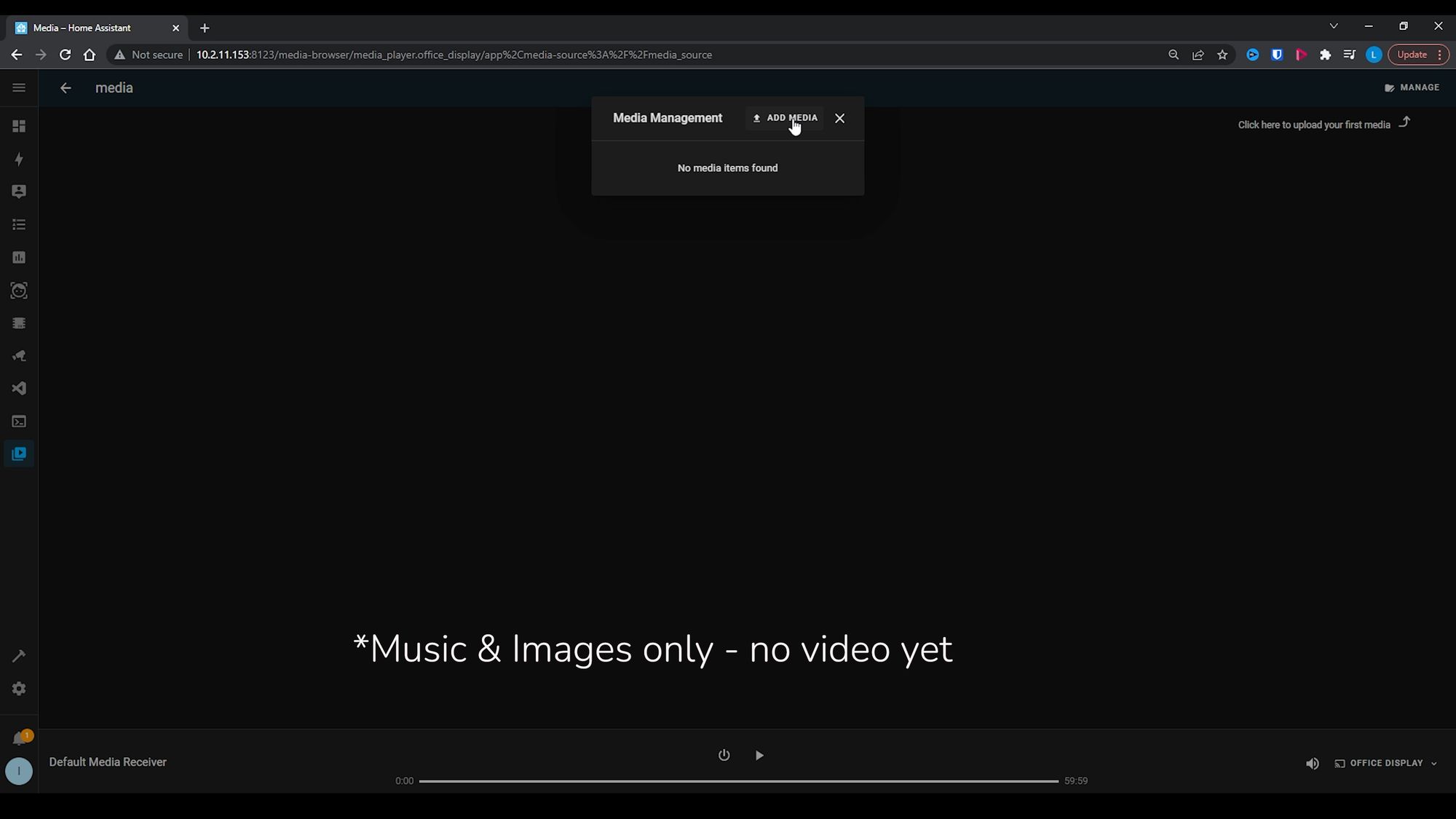This screenshot has height=819, width=1456.
Task: Click the Home Assistant dashboard icon
Action: click(18, 126)
